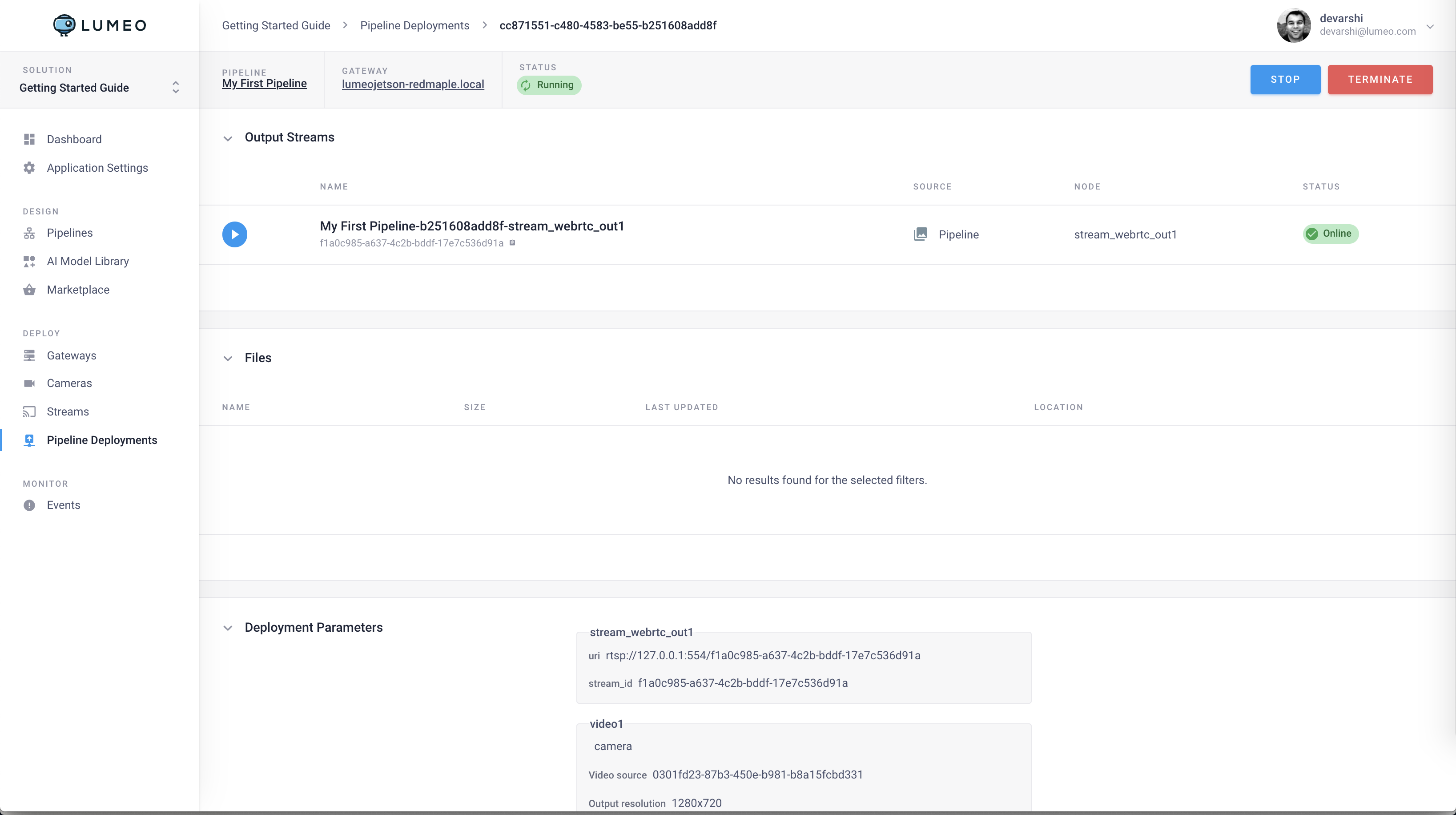The image size is (1456, 815).
Task: Click the Cameras sidebar icon
Action: click(29, 383)
